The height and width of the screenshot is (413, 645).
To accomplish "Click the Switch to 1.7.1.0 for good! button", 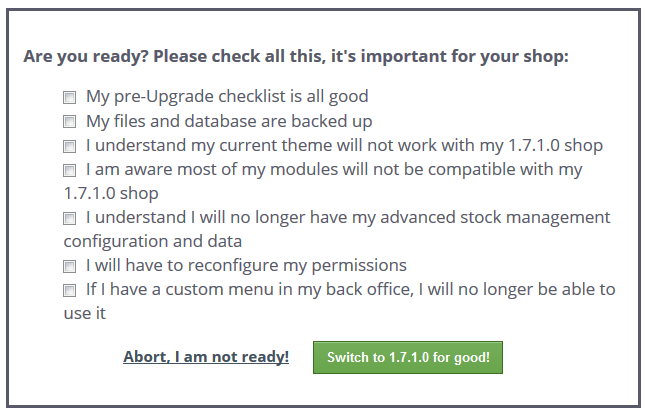I will [408, 357].
